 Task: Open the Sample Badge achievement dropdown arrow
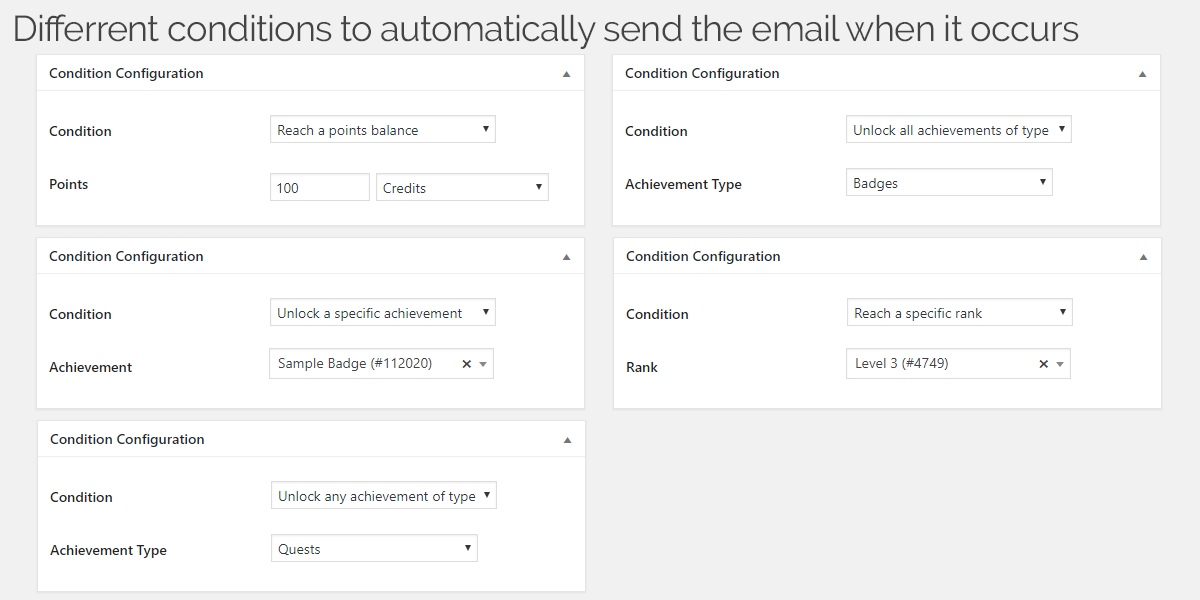pos(483,364)
